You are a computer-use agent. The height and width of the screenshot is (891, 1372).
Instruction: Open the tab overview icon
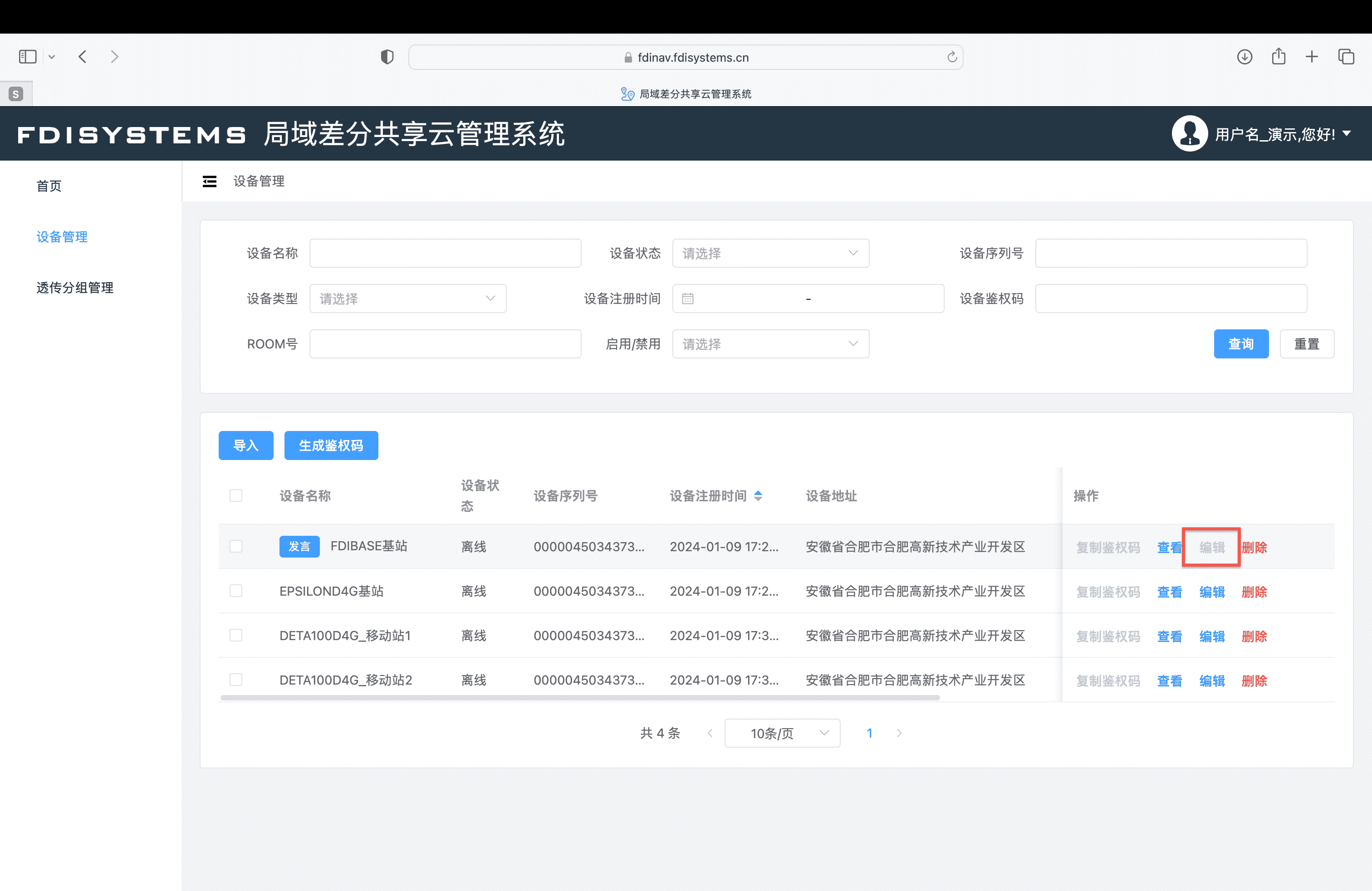pyautogui.click(x=1346, y=56)
